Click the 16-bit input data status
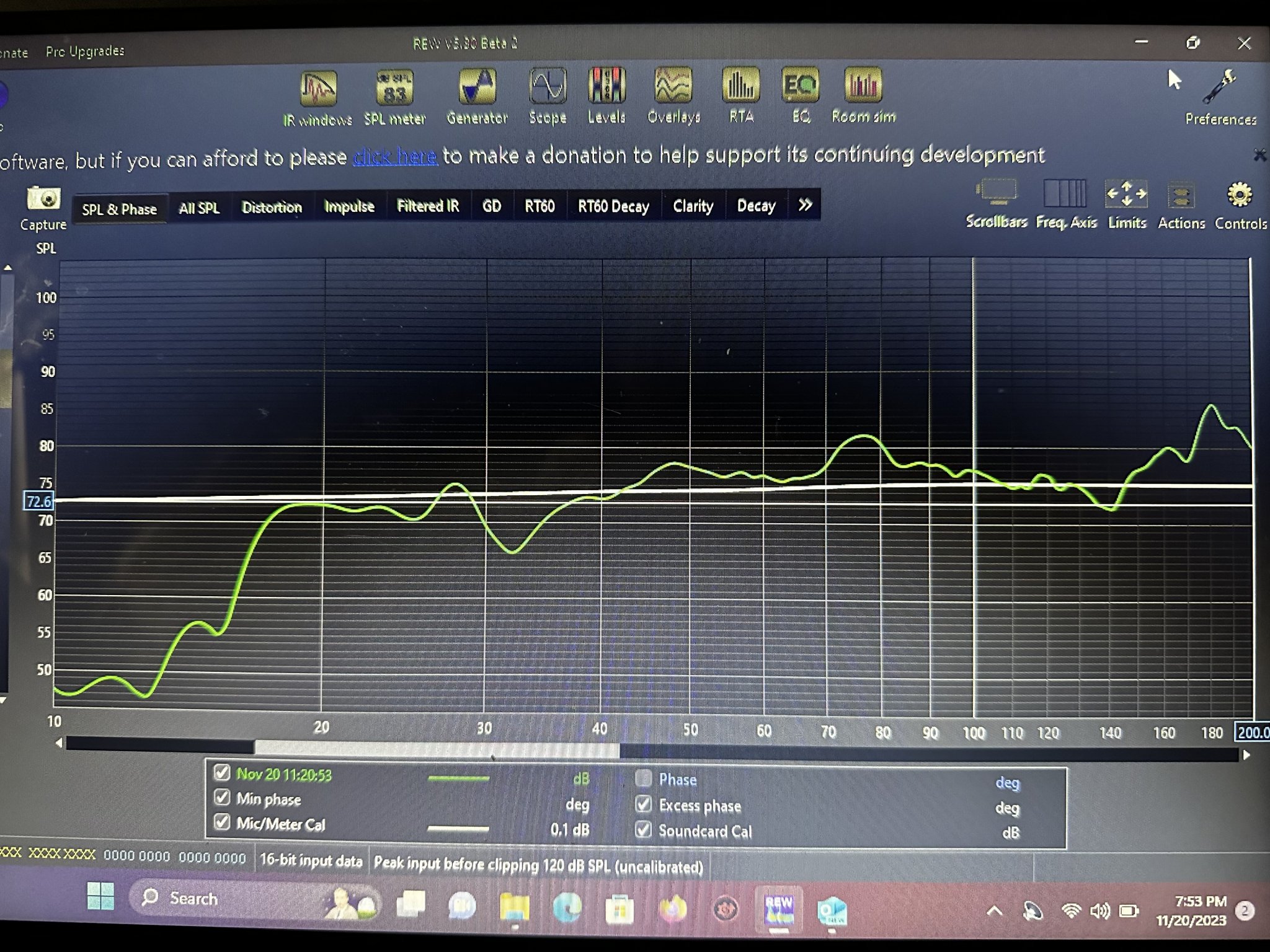This screenshot has width=1270, height=952. [x=311, y=860]
